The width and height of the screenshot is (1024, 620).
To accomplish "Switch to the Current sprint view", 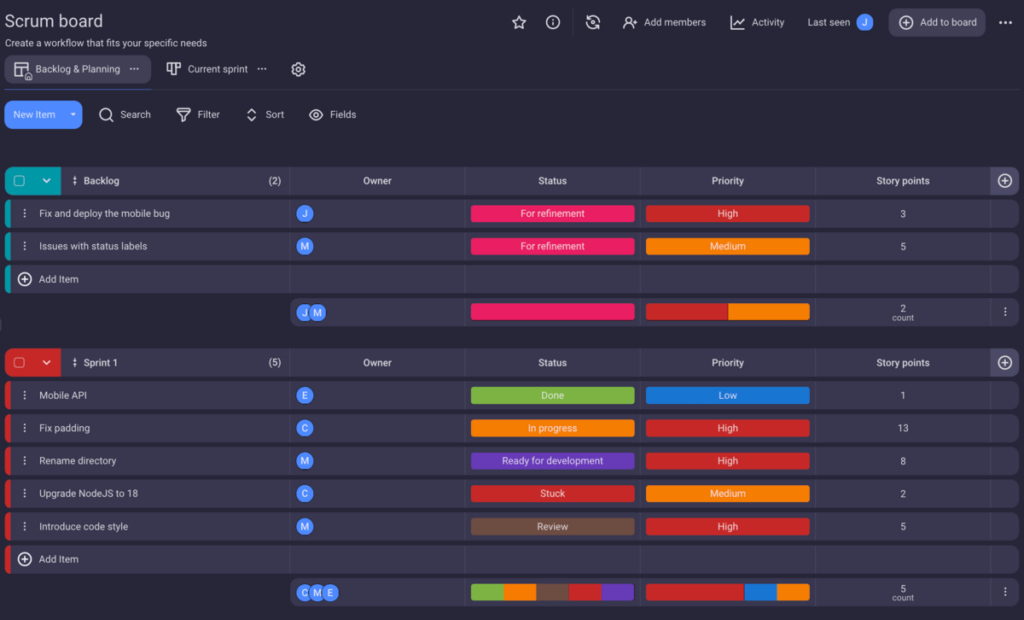I will pos(213,69).
